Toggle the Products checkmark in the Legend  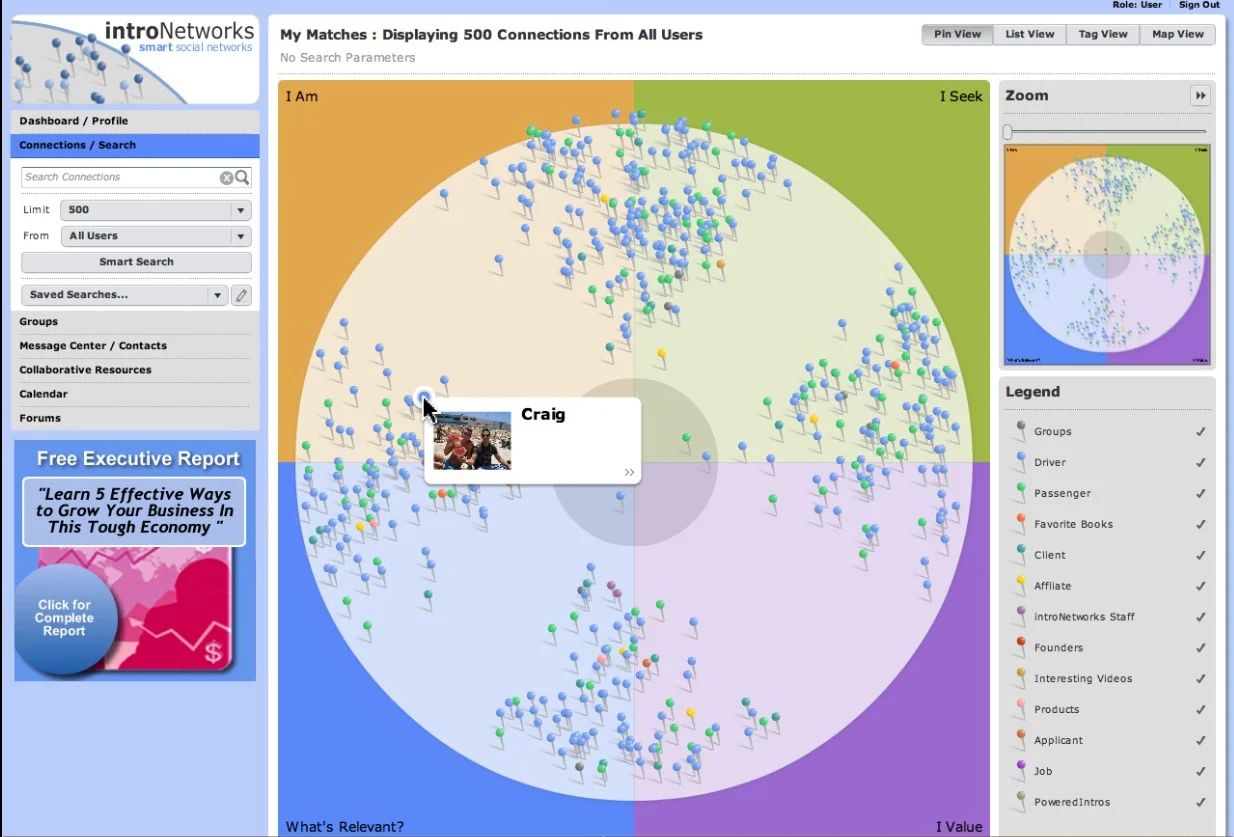click(1200, 709)
